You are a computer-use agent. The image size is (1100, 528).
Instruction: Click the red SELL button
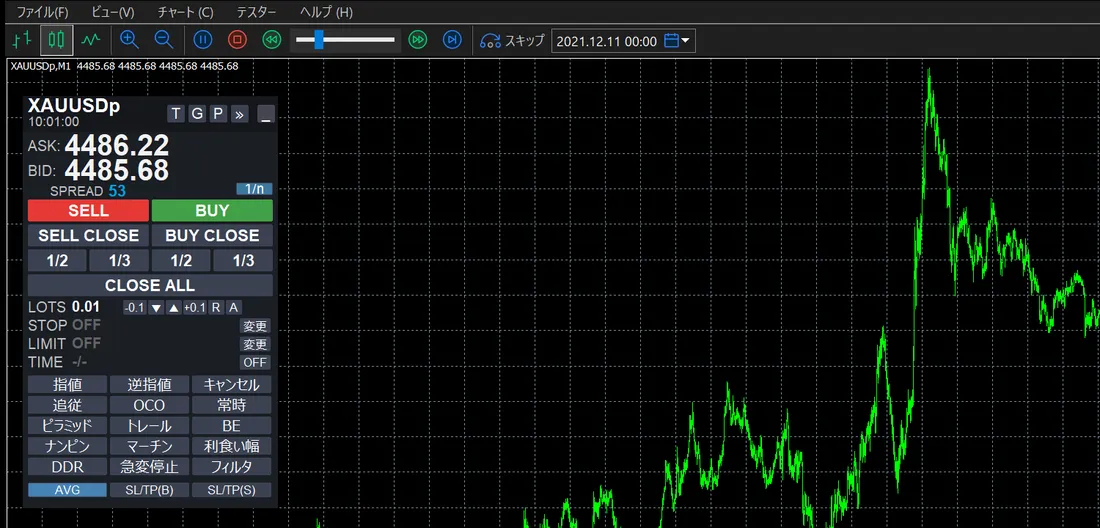click(88, 210)
